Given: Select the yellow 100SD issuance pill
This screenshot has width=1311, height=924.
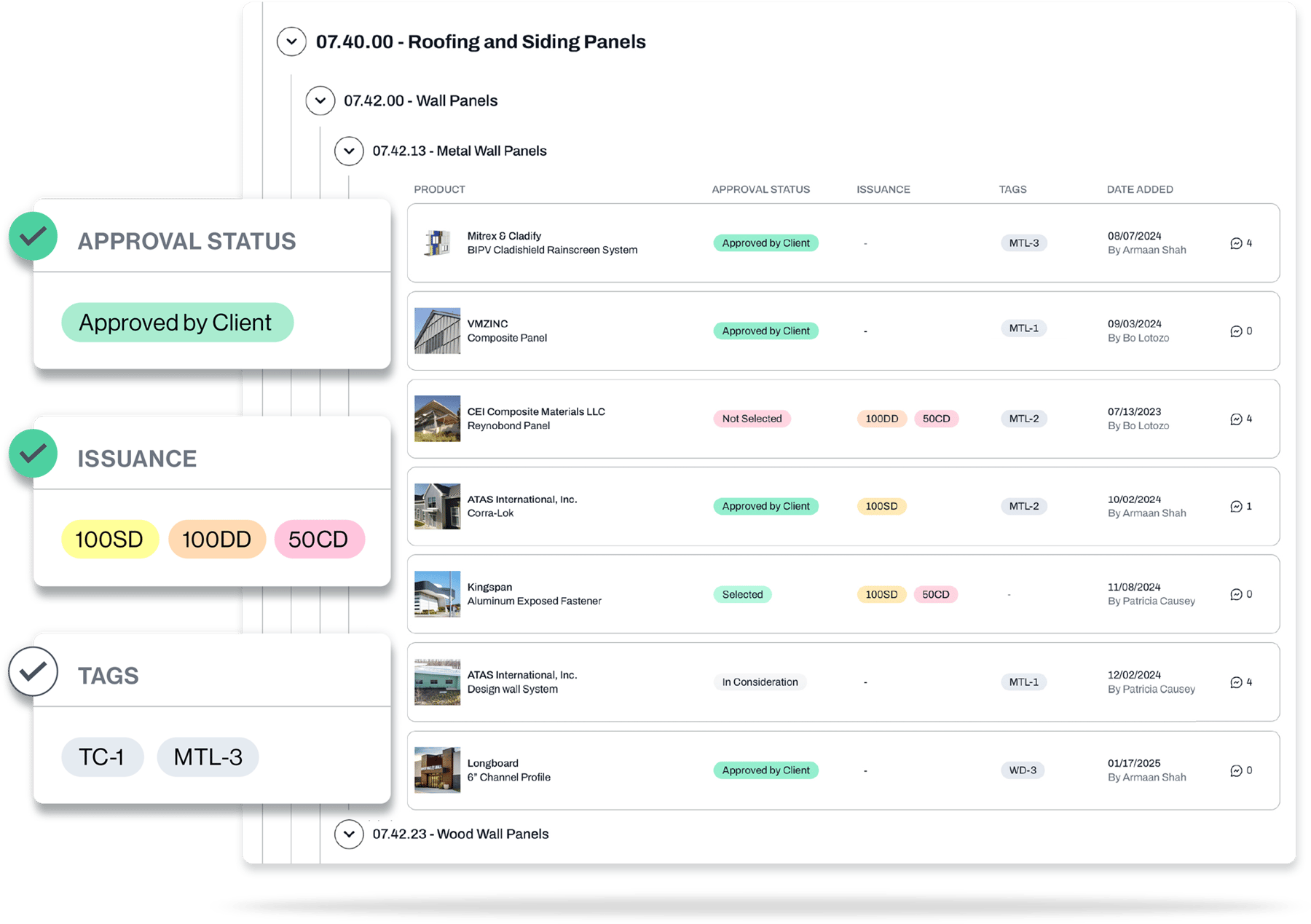Looking at the screenshot, I should tap(109, 539).
